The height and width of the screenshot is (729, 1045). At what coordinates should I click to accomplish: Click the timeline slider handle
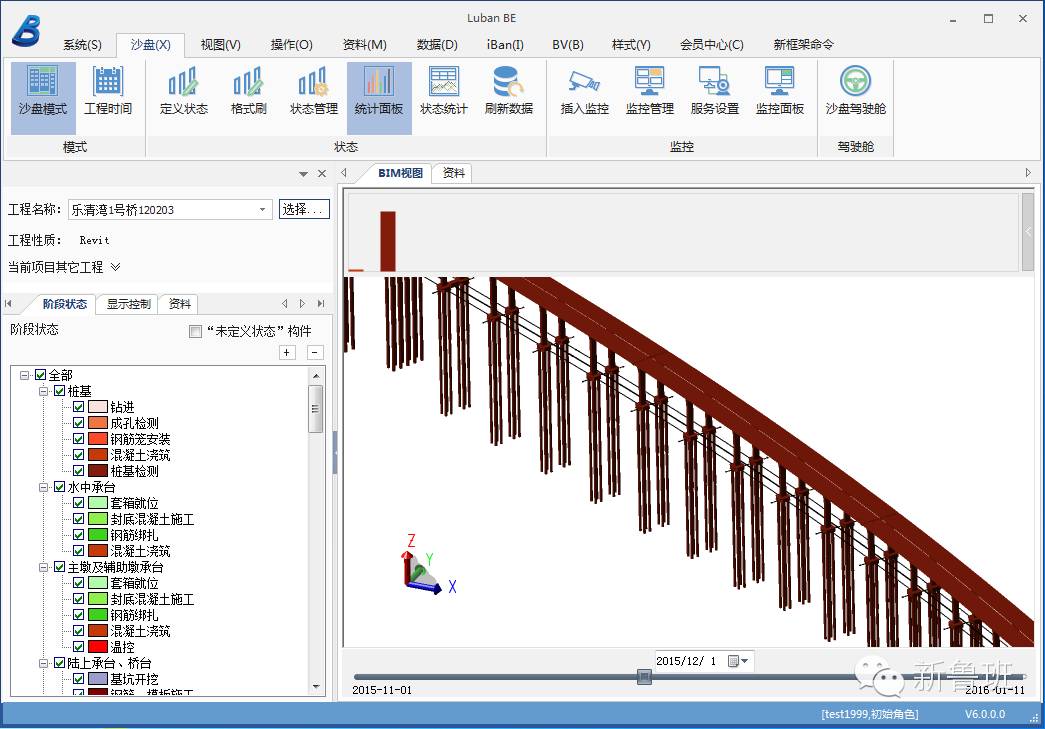[644, 677]
